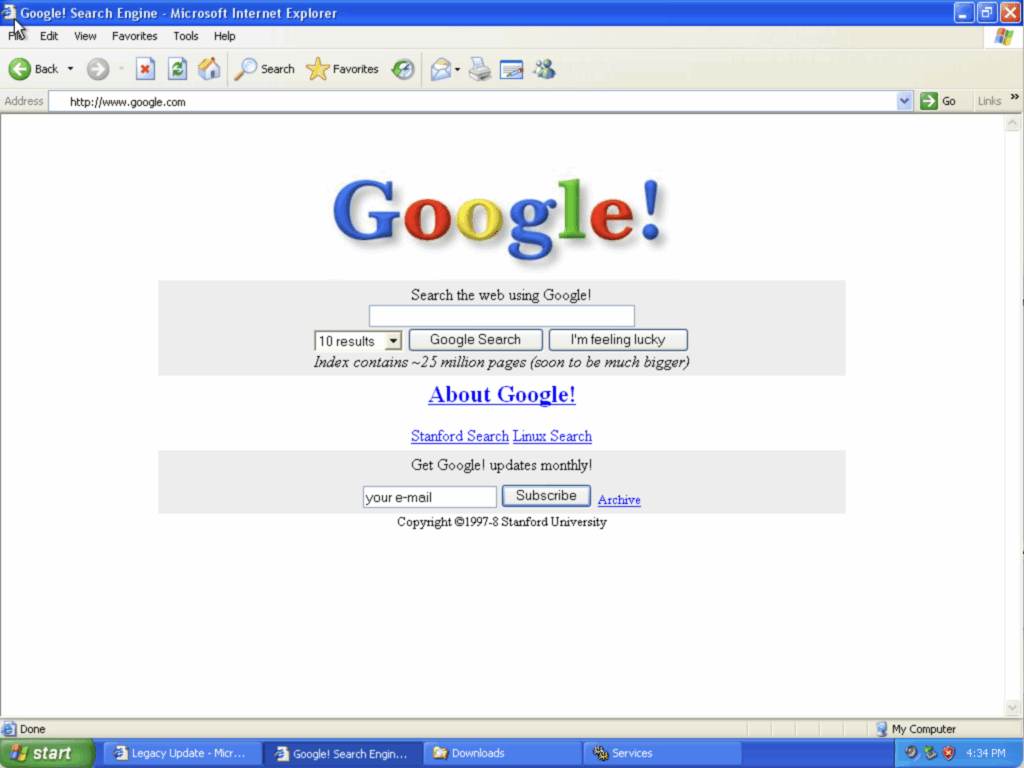Open the History toolbar icon
Viewport: 1024px width, 768px height.
coord(403,69)
